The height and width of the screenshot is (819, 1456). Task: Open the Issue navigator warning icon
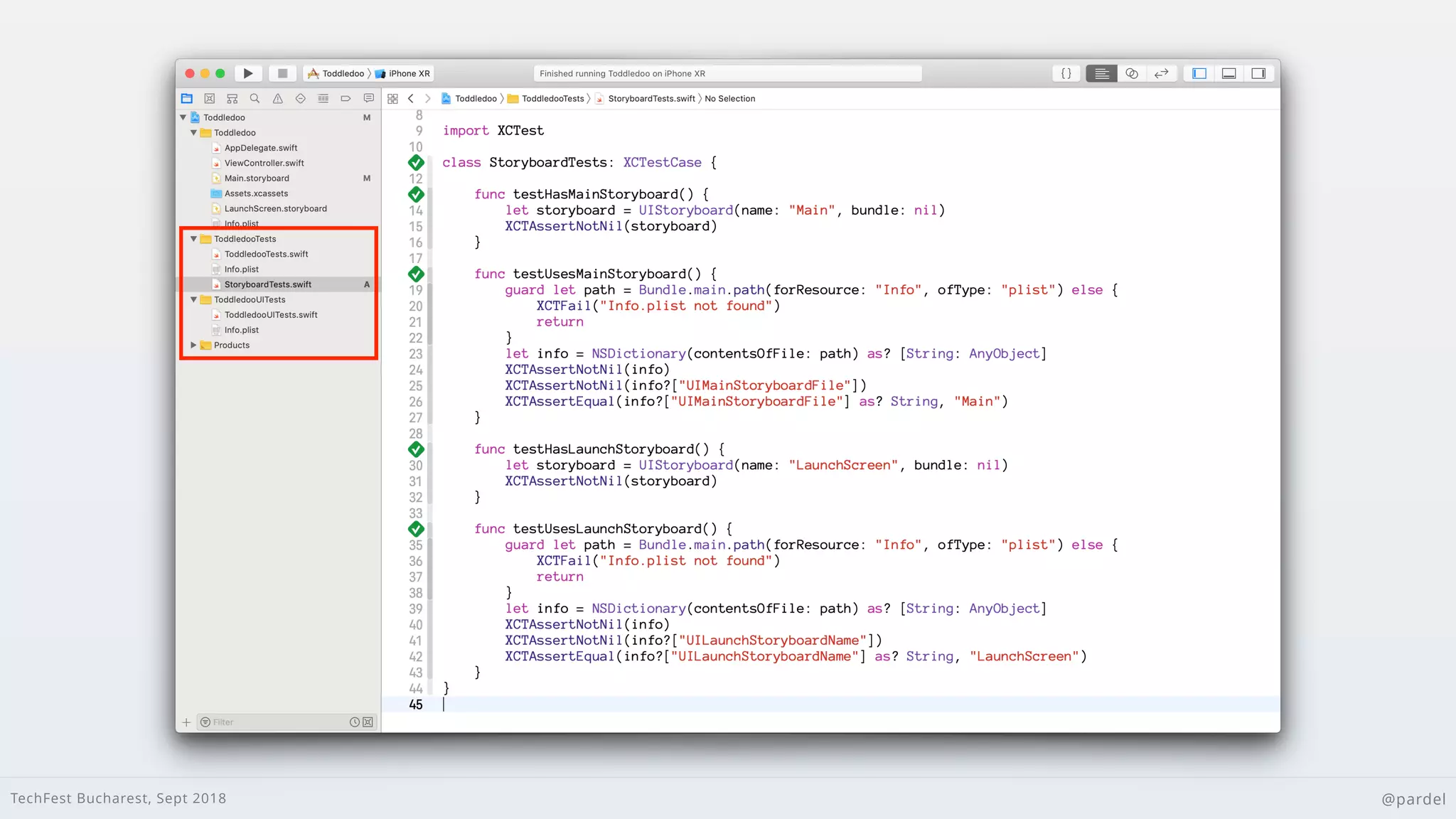(x=277, y=99)
